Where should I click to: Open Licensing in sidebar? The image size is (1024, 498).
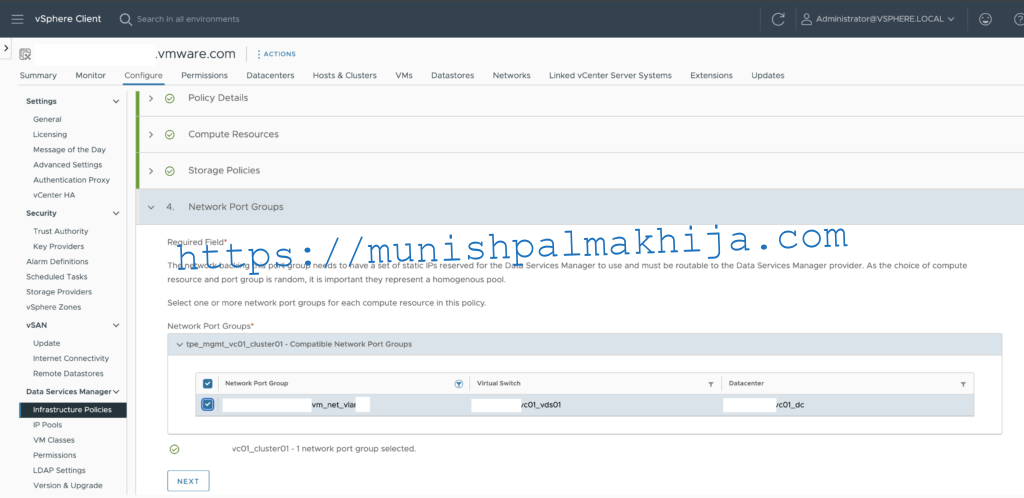tap(50, 134)
